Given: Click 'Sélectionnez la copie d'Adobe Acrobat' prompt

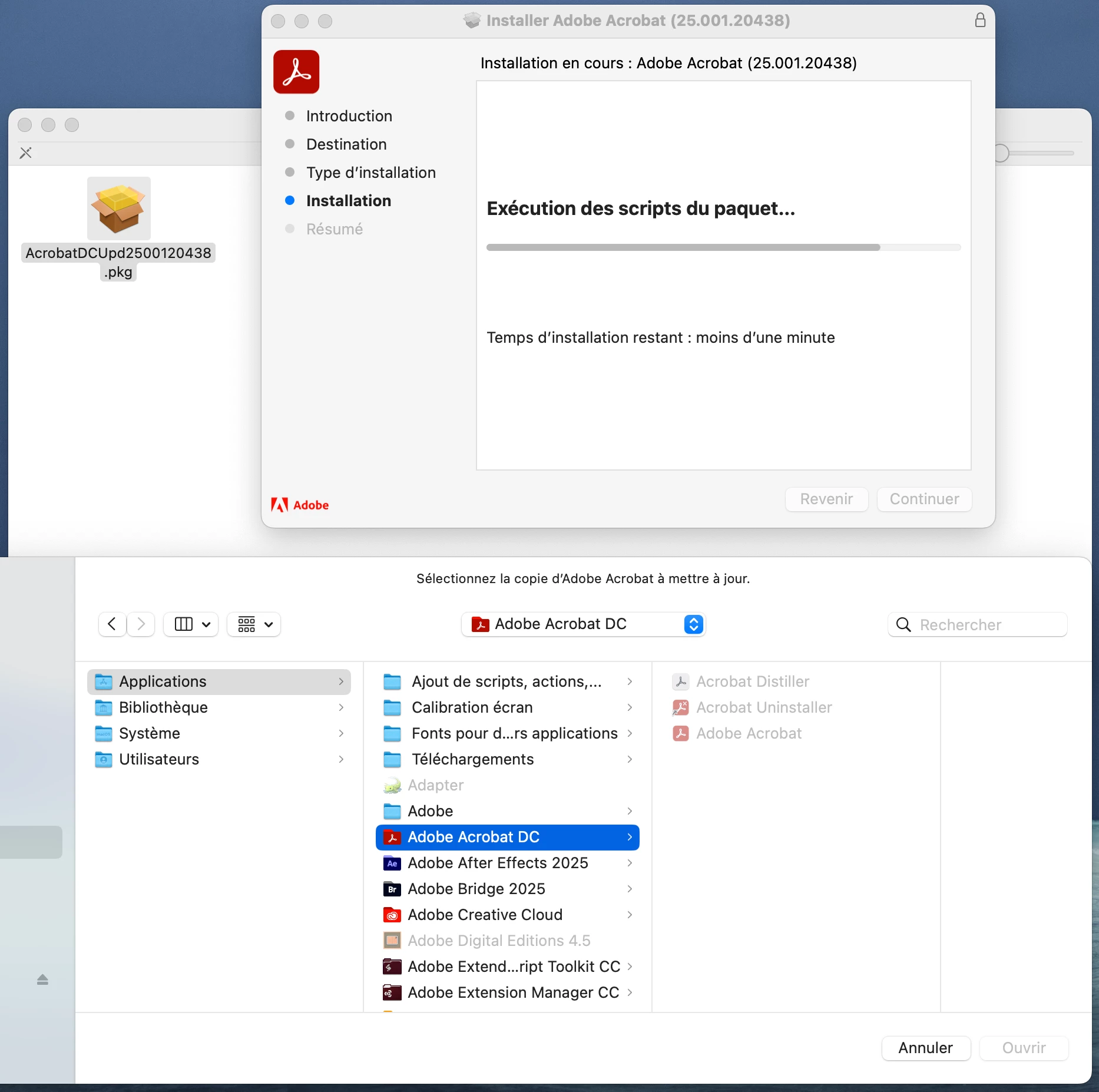Looking at the screenshot, I should (x=583, y=578).
